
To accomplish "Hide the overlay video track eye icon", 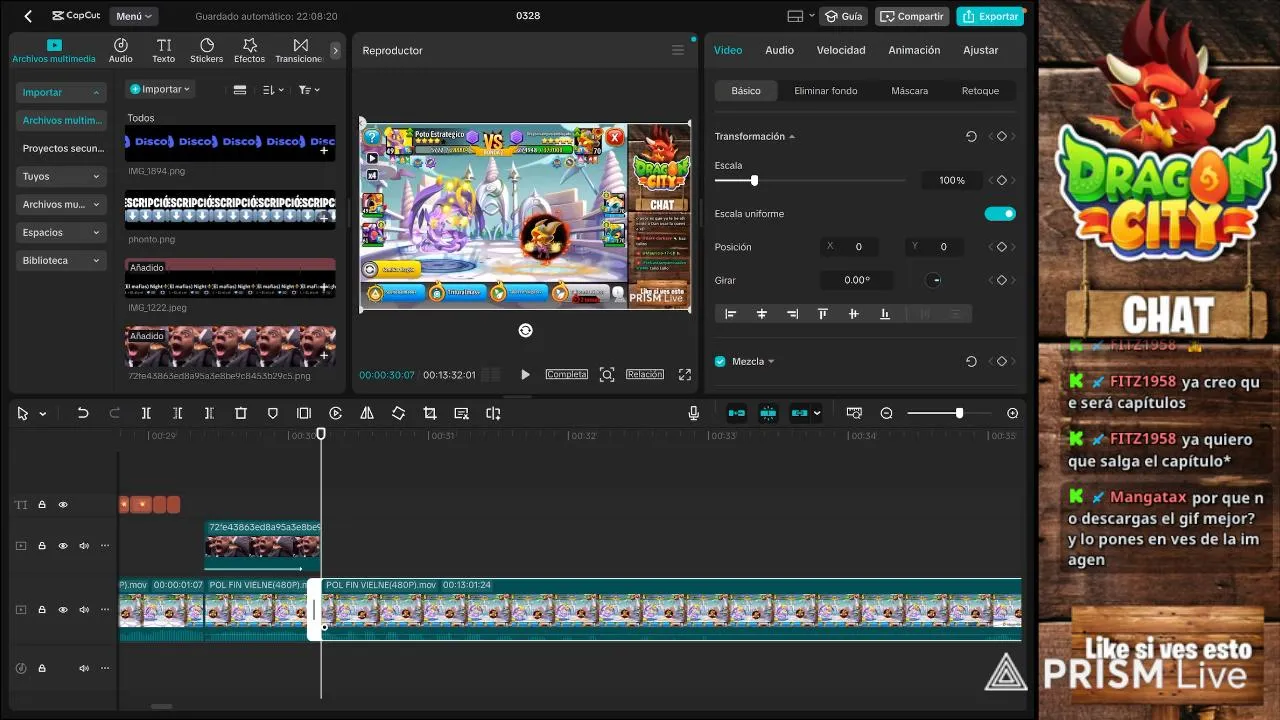I will pos(63,546).
